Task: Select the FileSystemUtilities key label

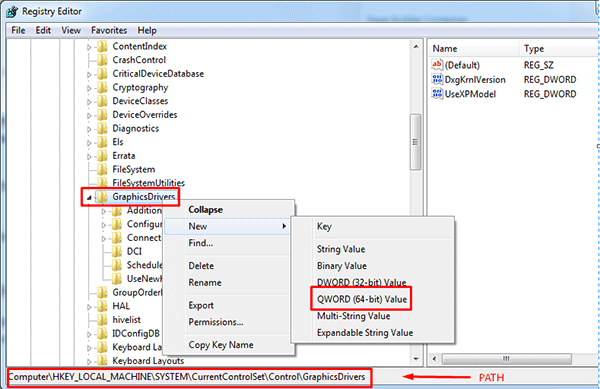Action: coord(148,183)
